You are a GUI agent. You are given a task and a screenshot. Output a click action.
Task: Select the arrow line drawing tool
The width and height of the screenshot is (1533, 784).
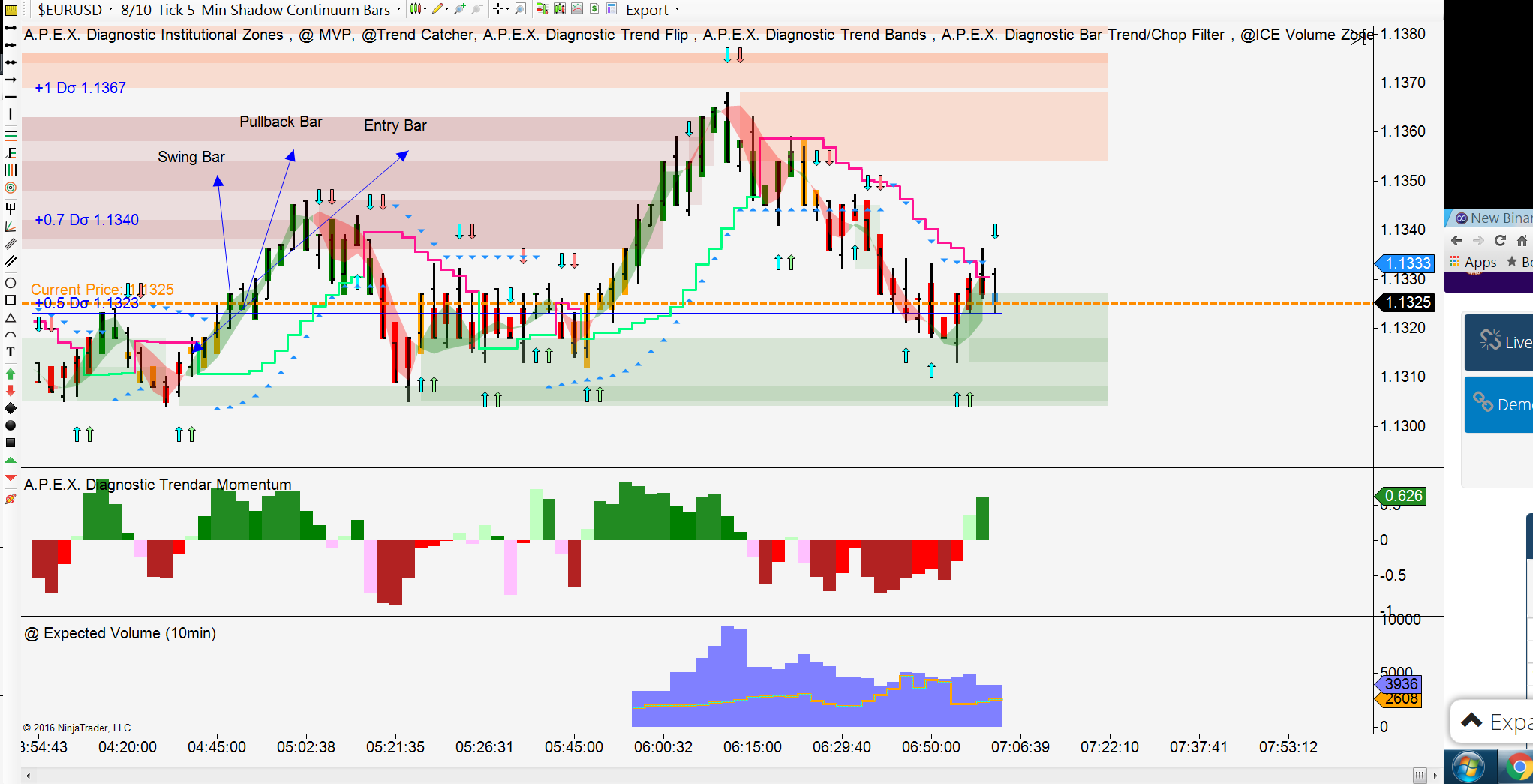click(11, 79)
